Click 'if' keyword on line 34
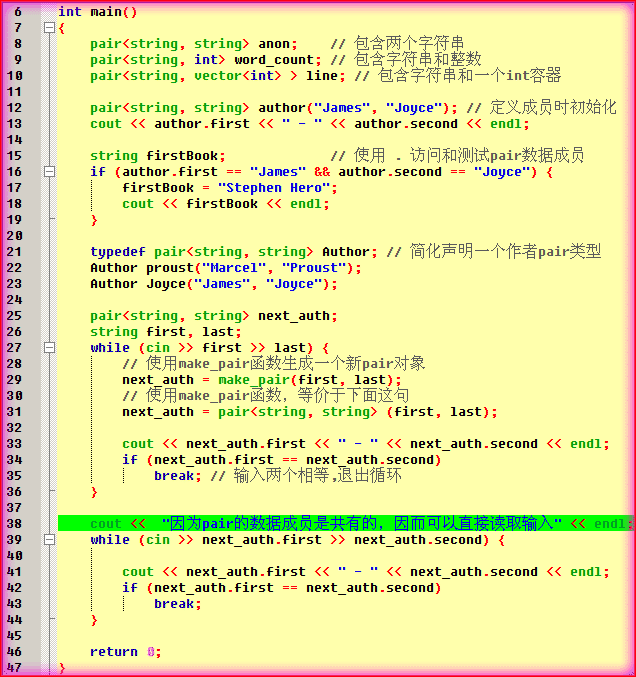This screenshot has height=677, width=636. (130, 460)
